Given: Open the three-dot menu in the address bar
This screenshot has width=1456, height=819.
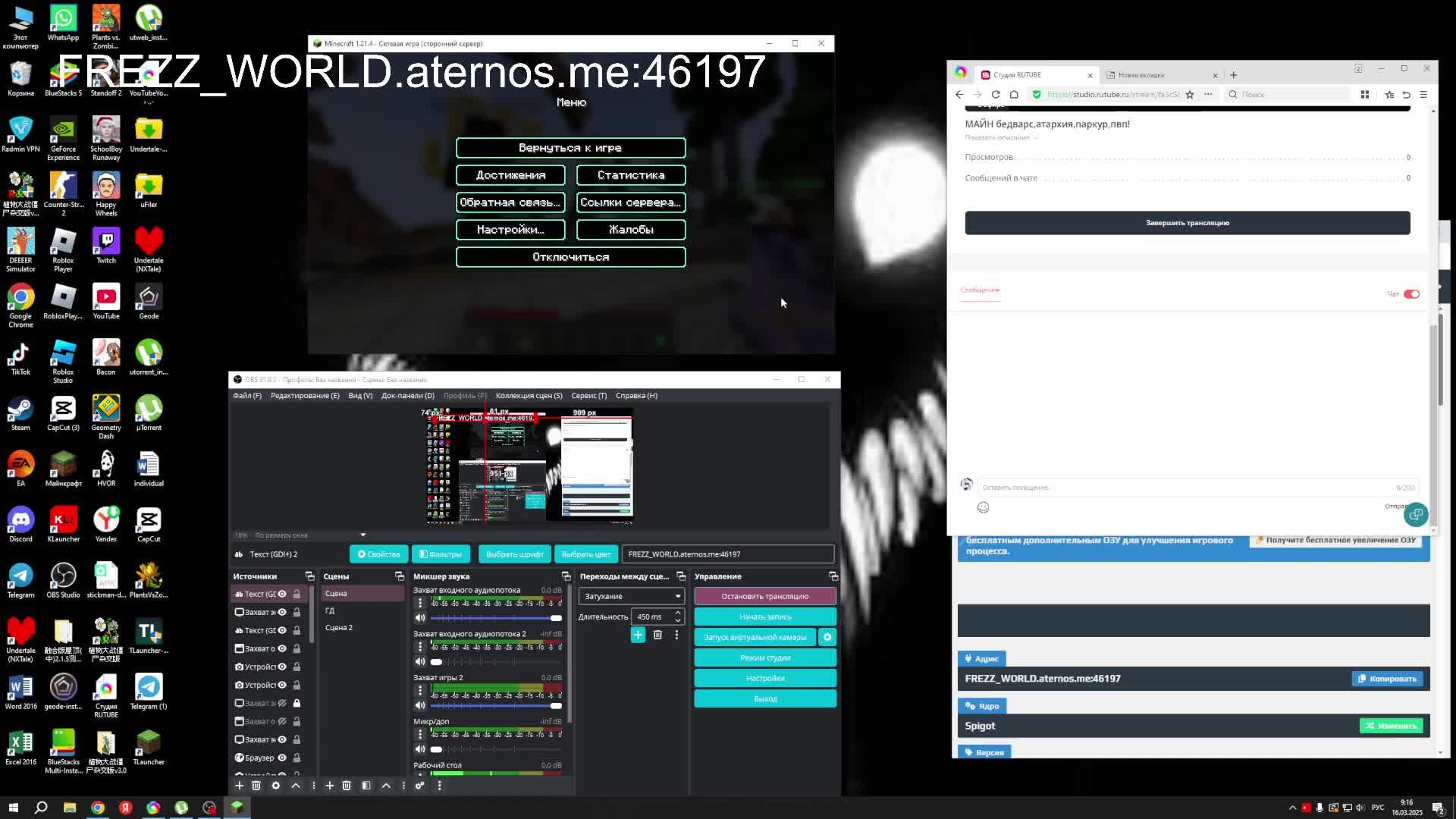Looking at the screenshot, I should [1208, 95].
